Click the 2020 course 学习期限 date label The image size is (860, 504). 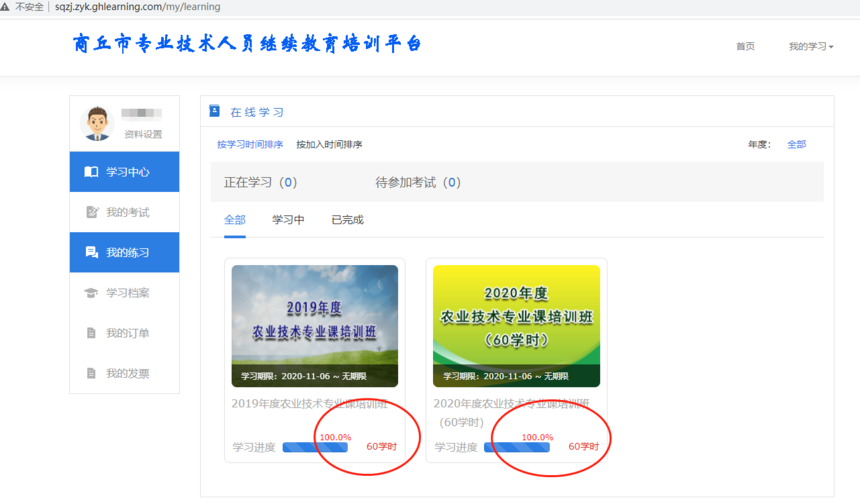506,376
